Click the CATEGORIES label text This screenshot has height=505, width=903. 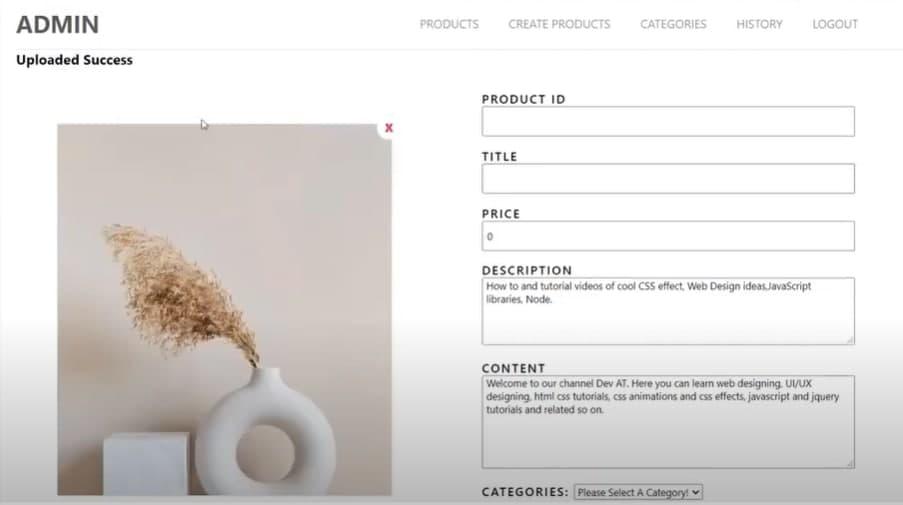coord(525,492)
